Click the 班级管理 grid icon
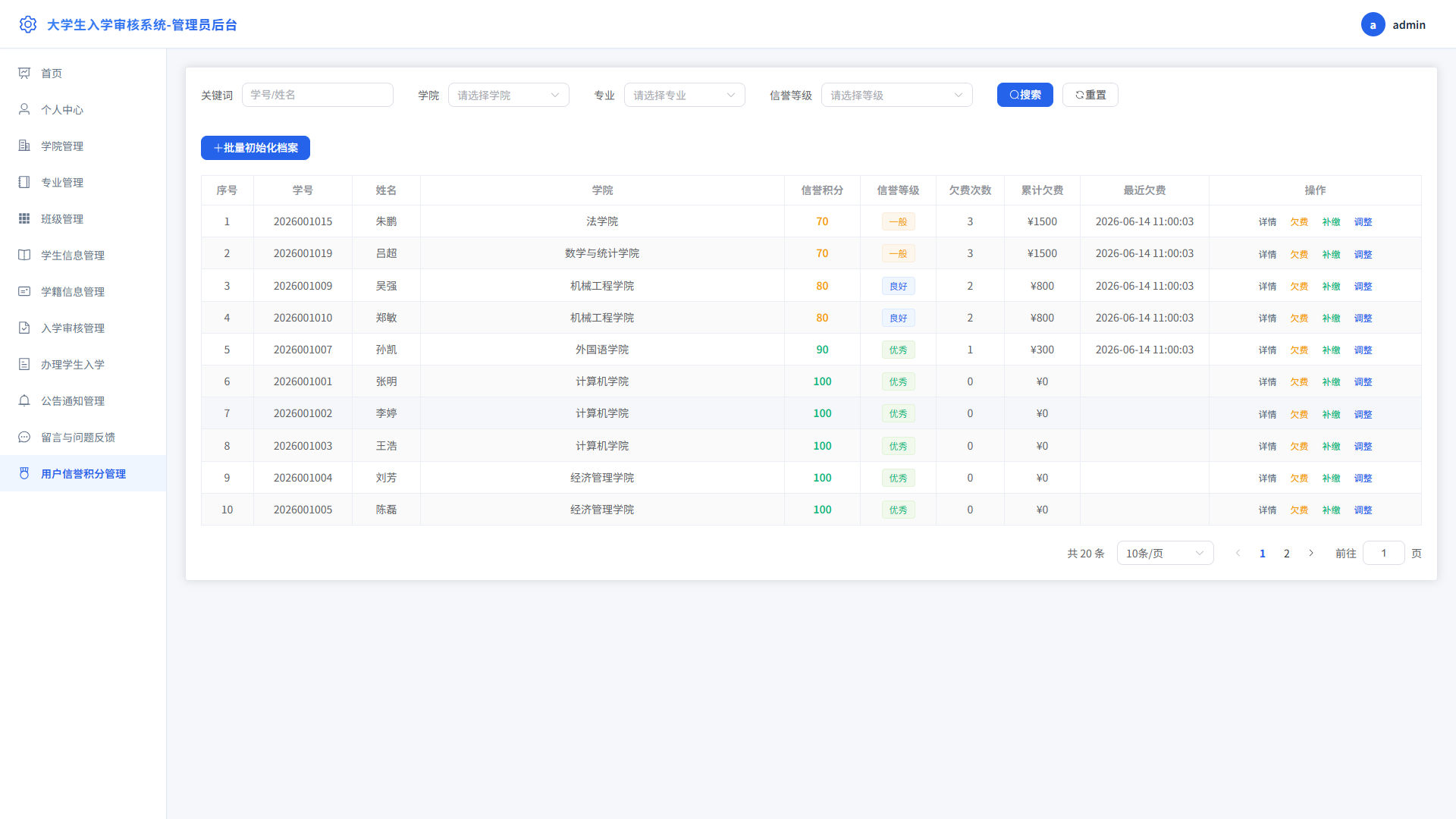This screenshot has height=819, width=1456. pos(24,218)
